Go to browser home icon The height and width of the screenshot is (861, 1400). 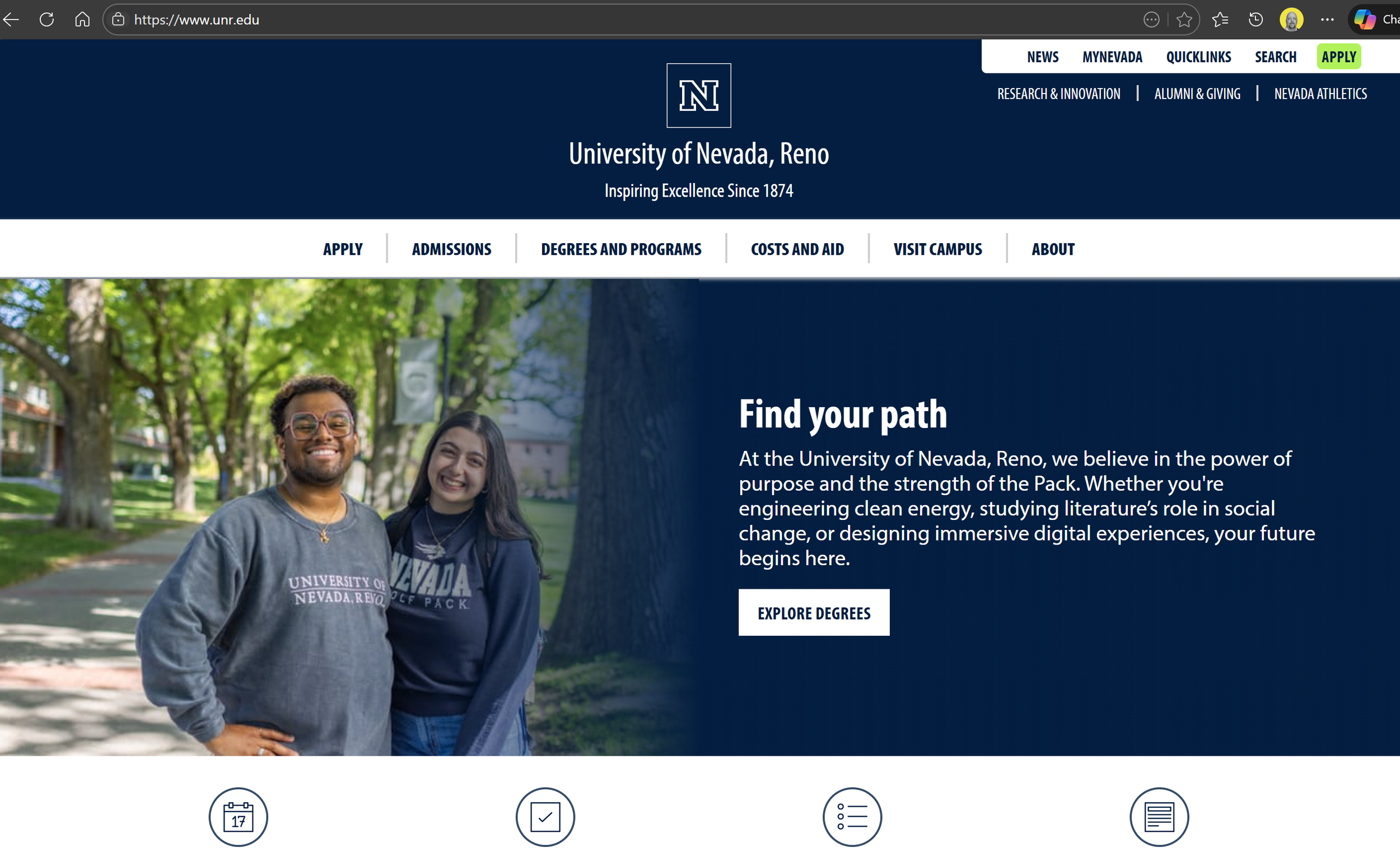(82, 20)
